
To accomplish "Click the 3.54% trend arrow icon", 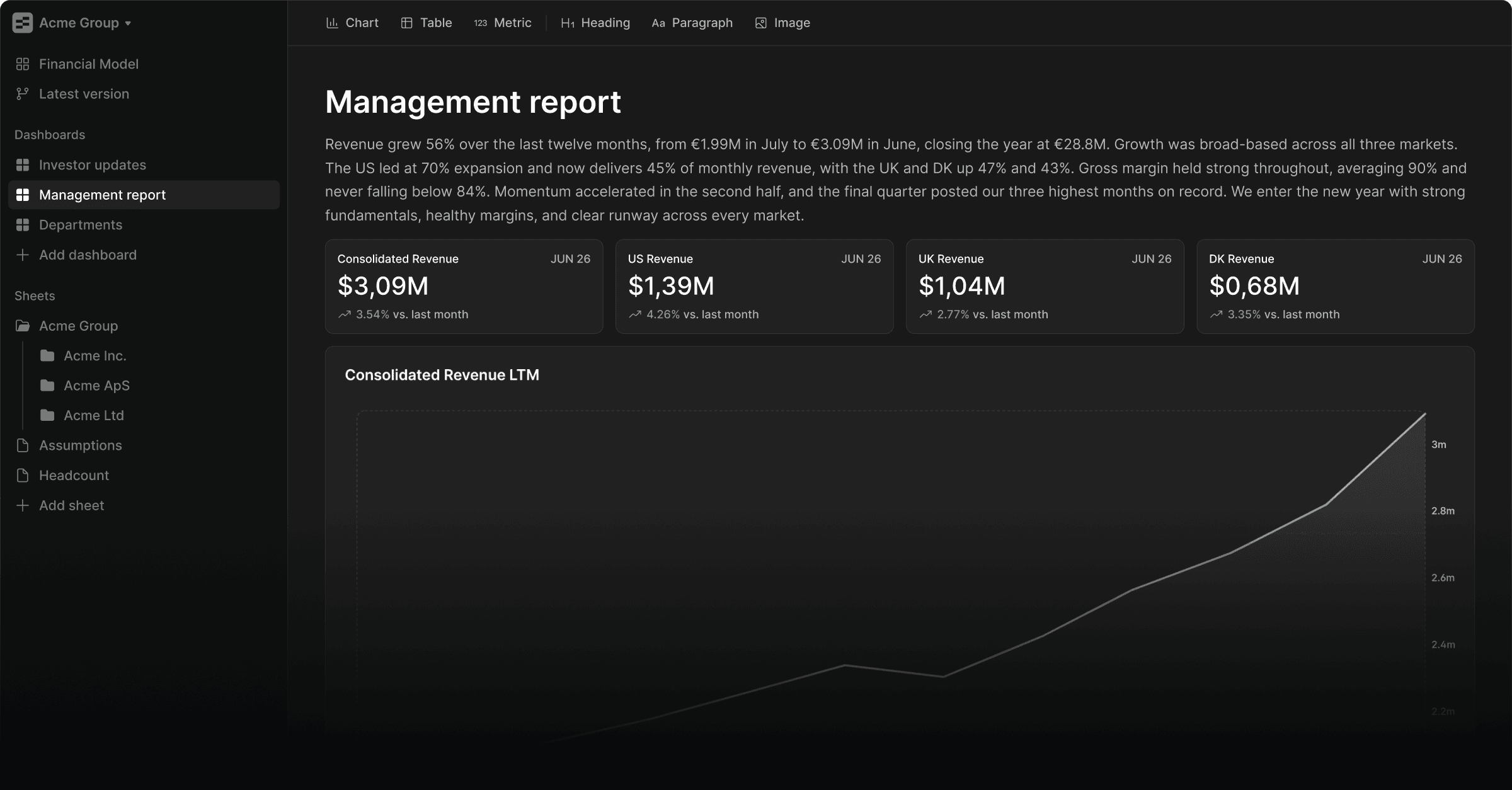I will click(x=345, y=314).
